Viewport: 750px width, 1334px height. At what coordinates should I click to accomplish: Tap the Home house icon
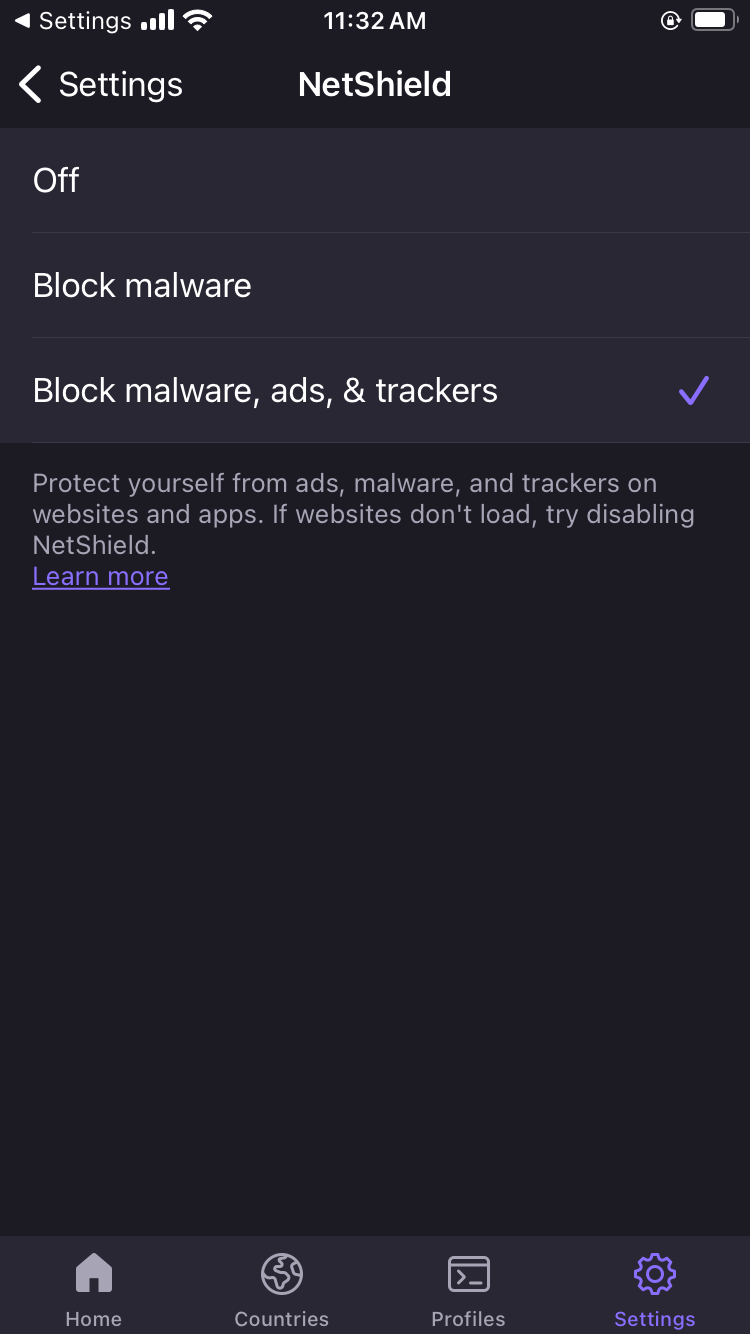click(x=93, y=1274)
